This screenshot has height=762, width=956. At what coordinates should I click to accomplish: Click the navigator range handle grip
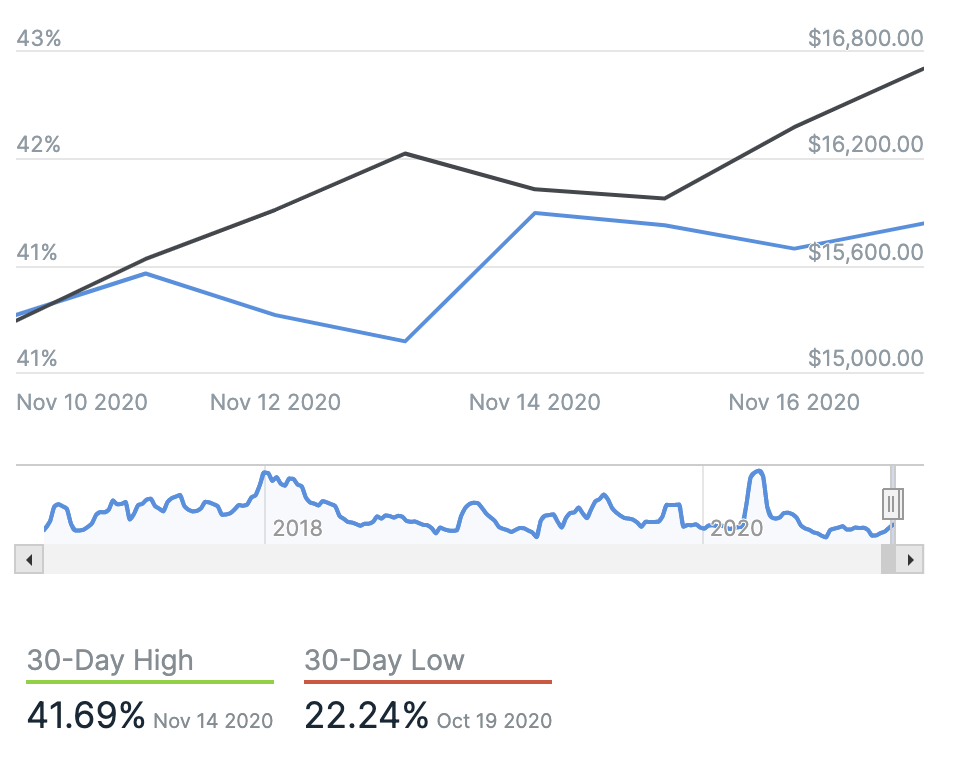893,504
